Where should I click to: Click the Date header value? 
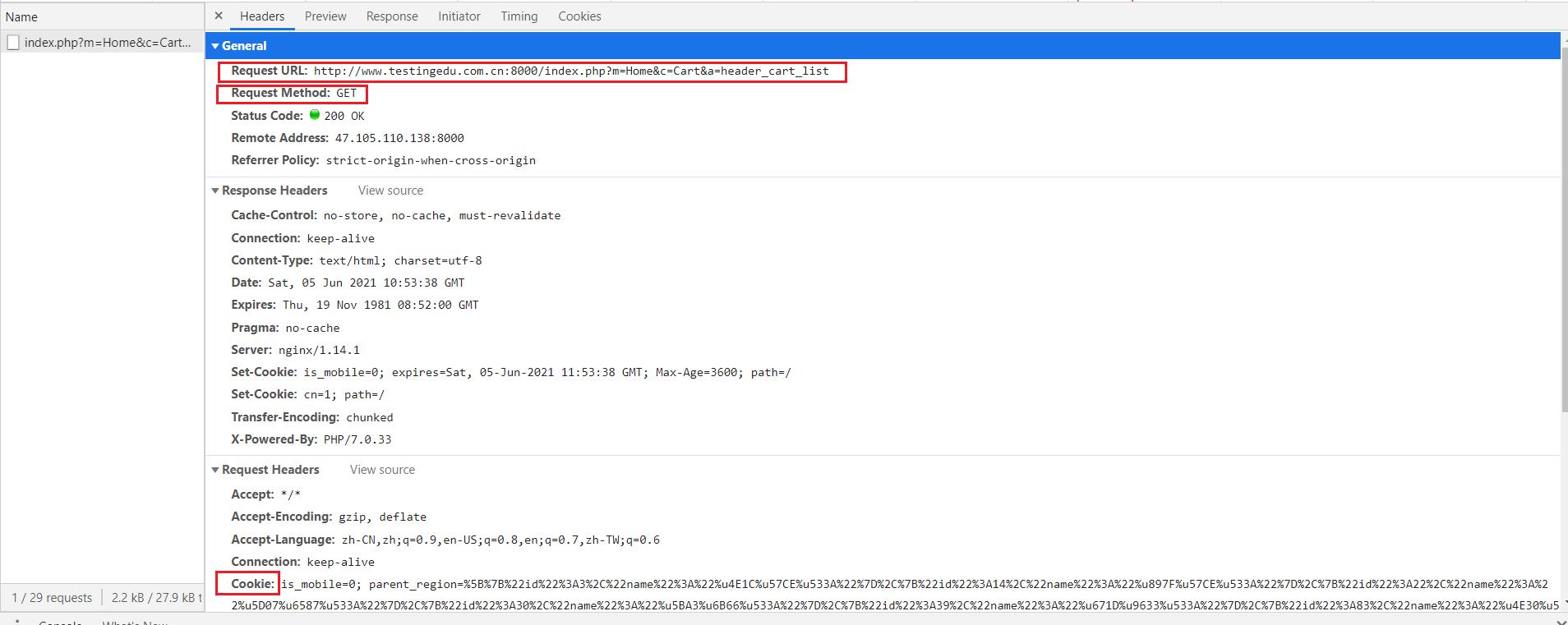(x=367, y=283)
